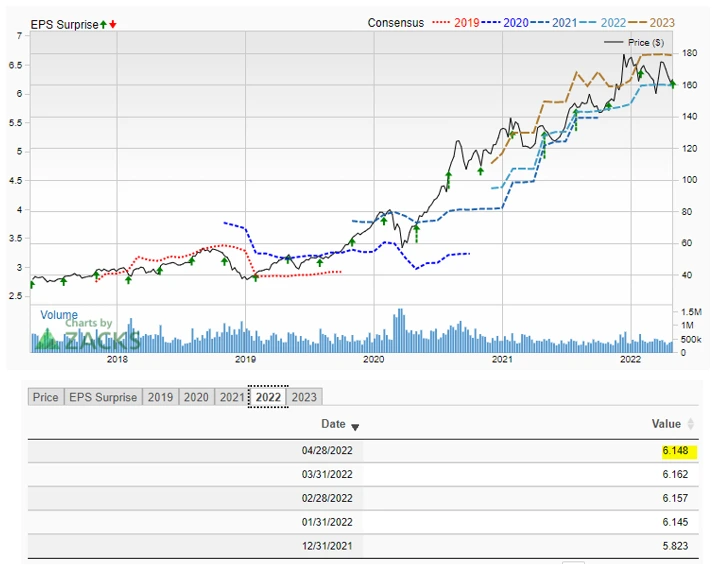Click the Consensus legend label
The height and width of the screenshot is (566, 713).
(x=396, y=23)
